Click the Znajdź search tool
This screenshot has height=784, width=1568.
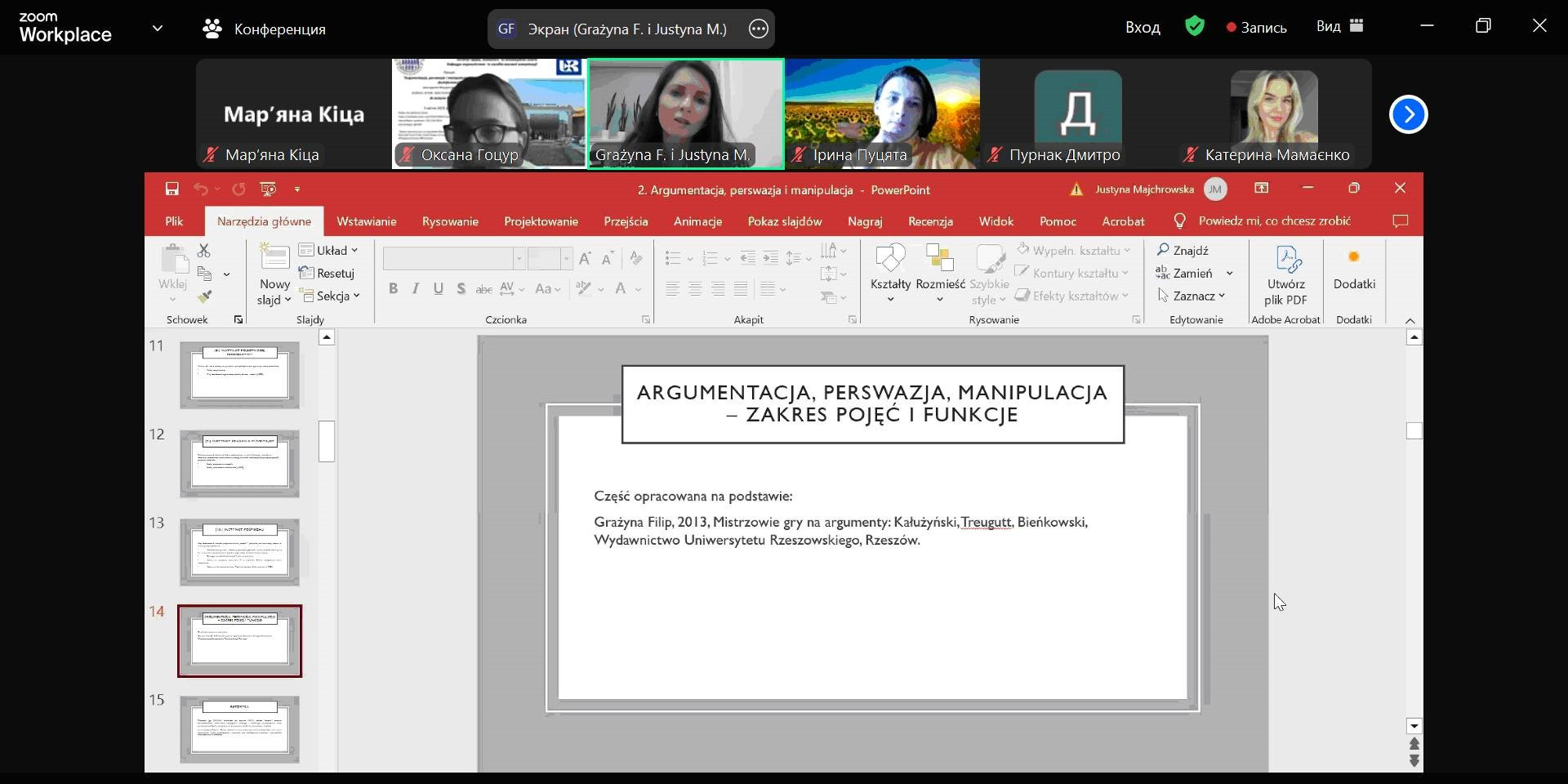click(x=1183, y=250)
